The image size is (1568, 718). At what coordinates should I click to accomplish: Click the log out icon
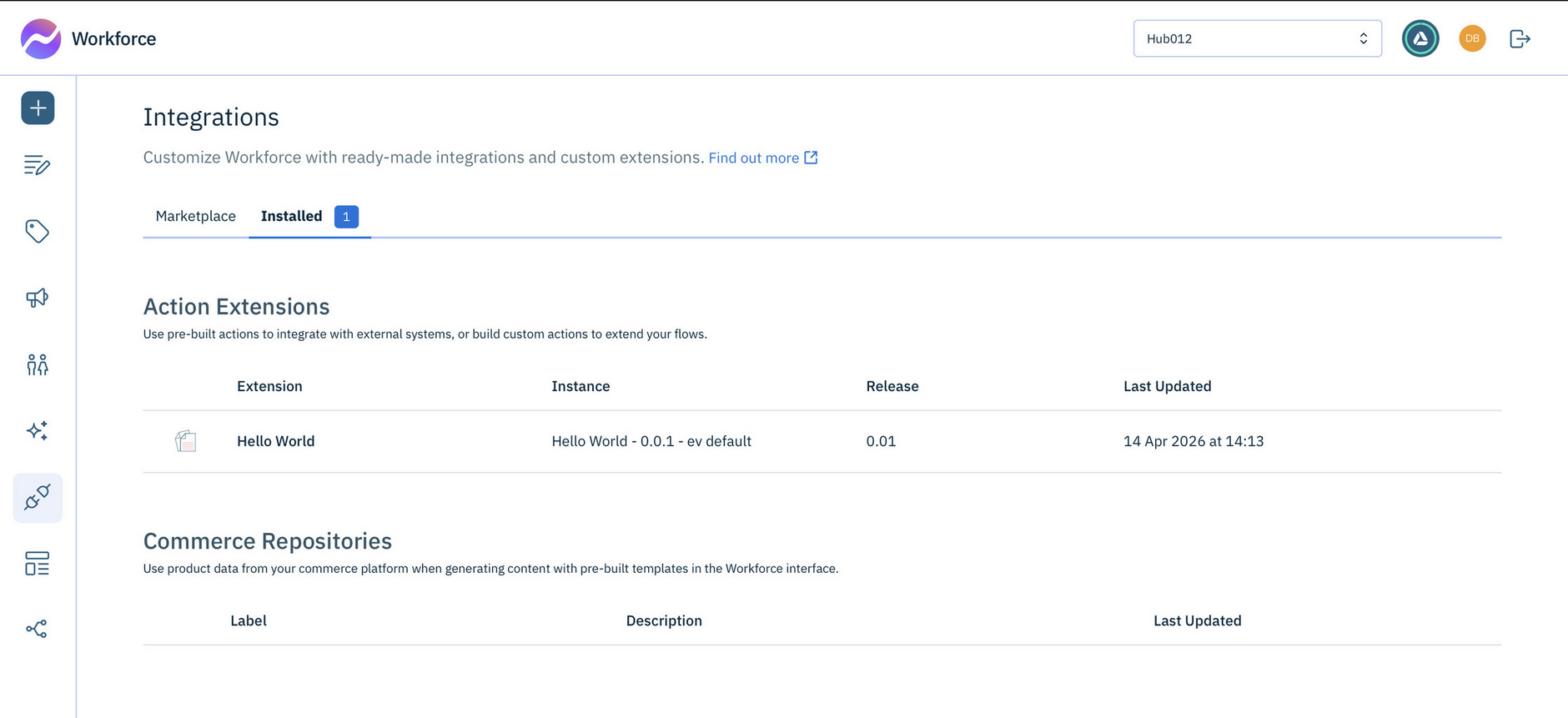click(1520, 38)
